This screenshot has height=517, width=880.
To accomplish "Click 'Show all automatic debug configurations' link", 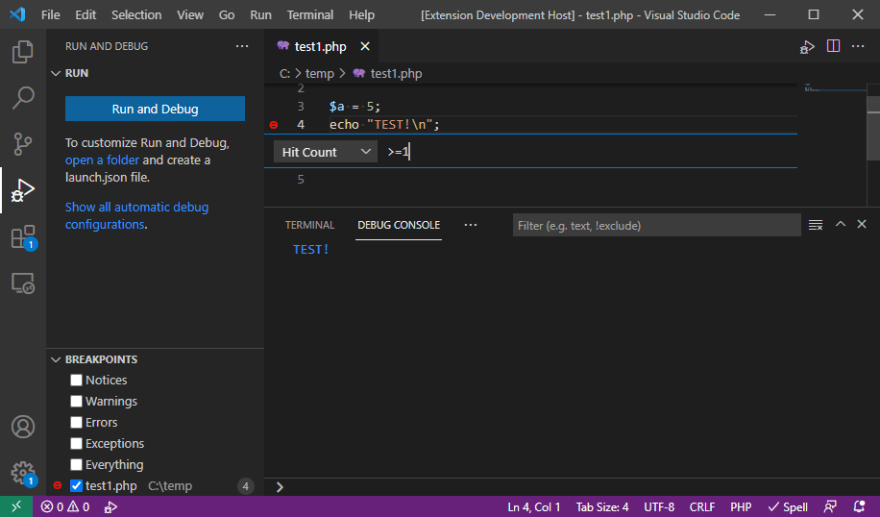I will [136, 216].
